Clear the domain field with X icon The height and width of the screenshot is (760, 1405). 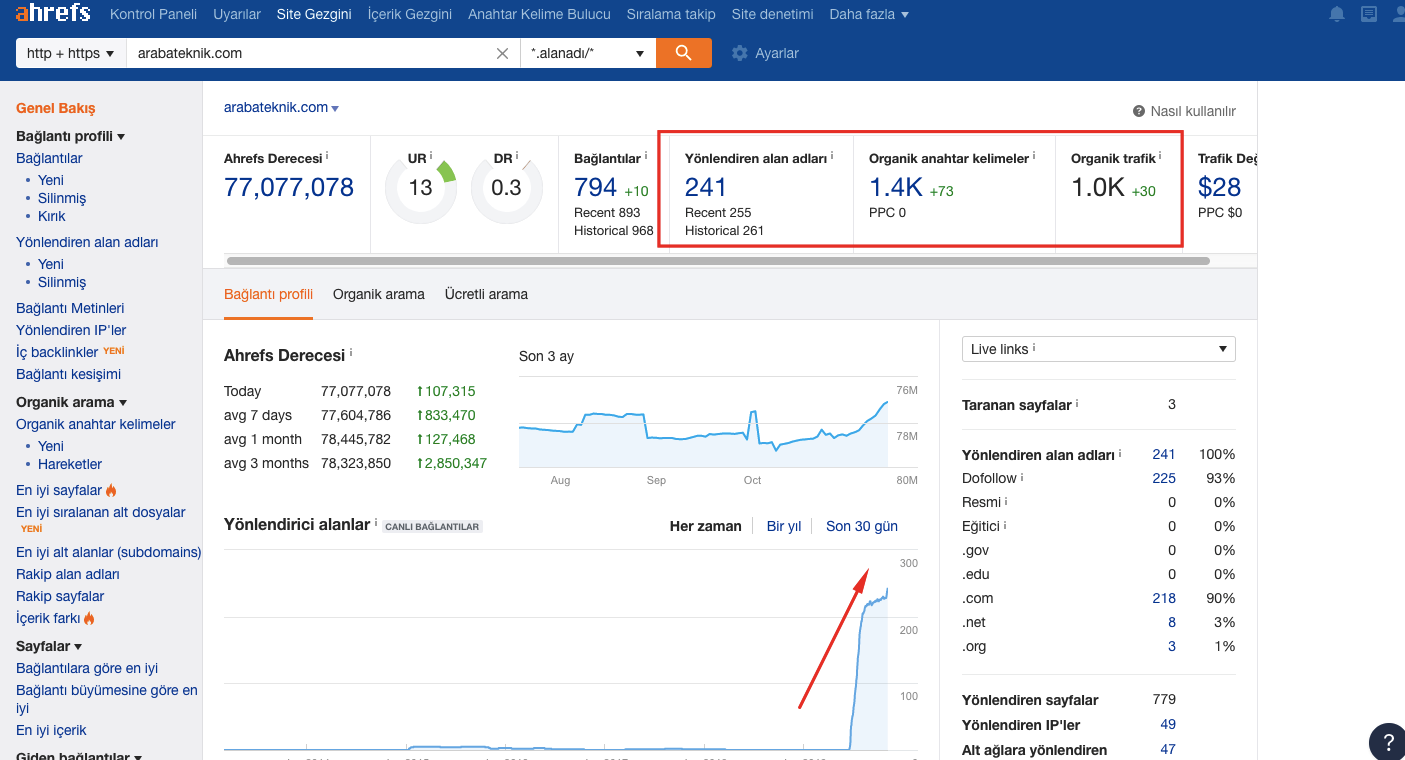click(503, 54)
